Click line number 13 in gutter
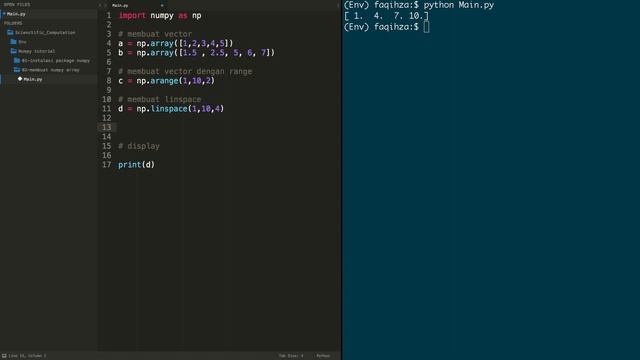 coord(107,127)
